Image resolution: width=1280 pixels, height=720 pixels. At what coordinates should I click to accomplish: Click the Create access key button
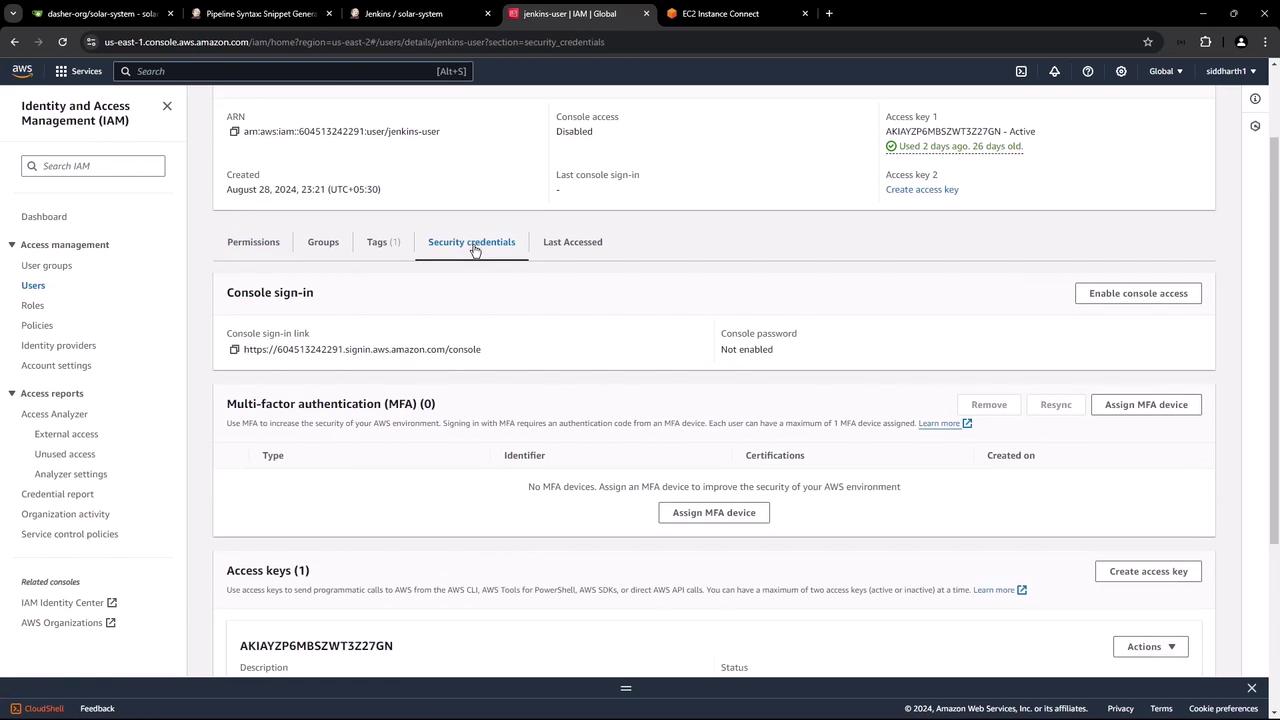1148,572
